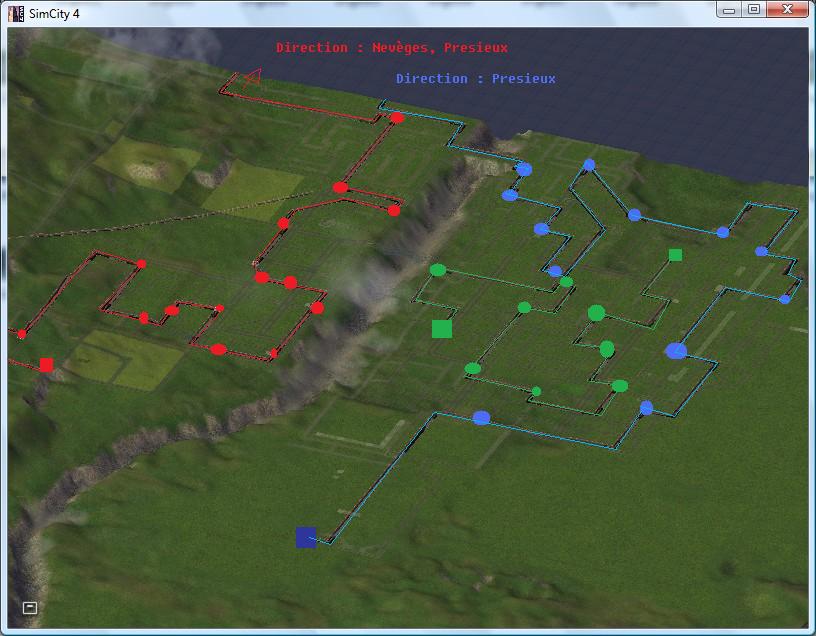This screenshot has width=816, height=636.
Task: Click the red triangle outline marker
Action: pyautogui.click(x=253, y=75)
